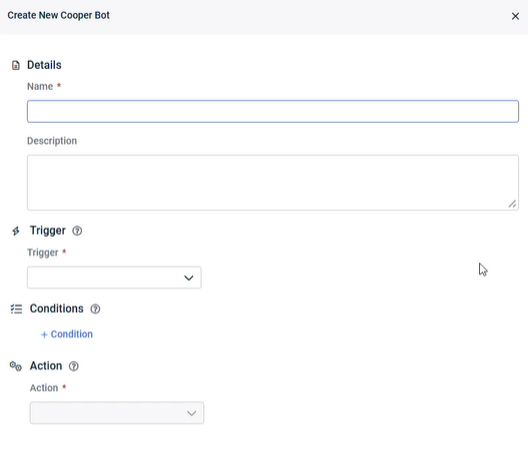Expand the Action dropdown
The image size is (528, 474).
117,413
